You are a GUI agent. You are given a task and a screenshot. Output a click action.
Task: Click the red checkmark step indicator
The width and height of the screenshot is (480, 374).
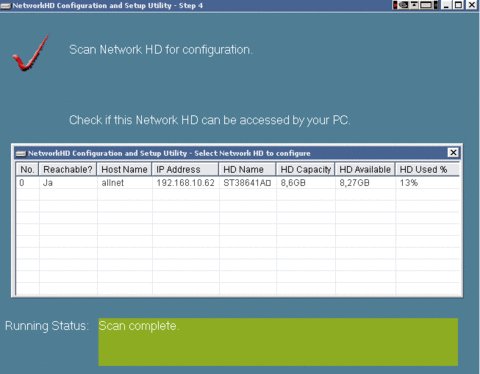tap(31, 53)
